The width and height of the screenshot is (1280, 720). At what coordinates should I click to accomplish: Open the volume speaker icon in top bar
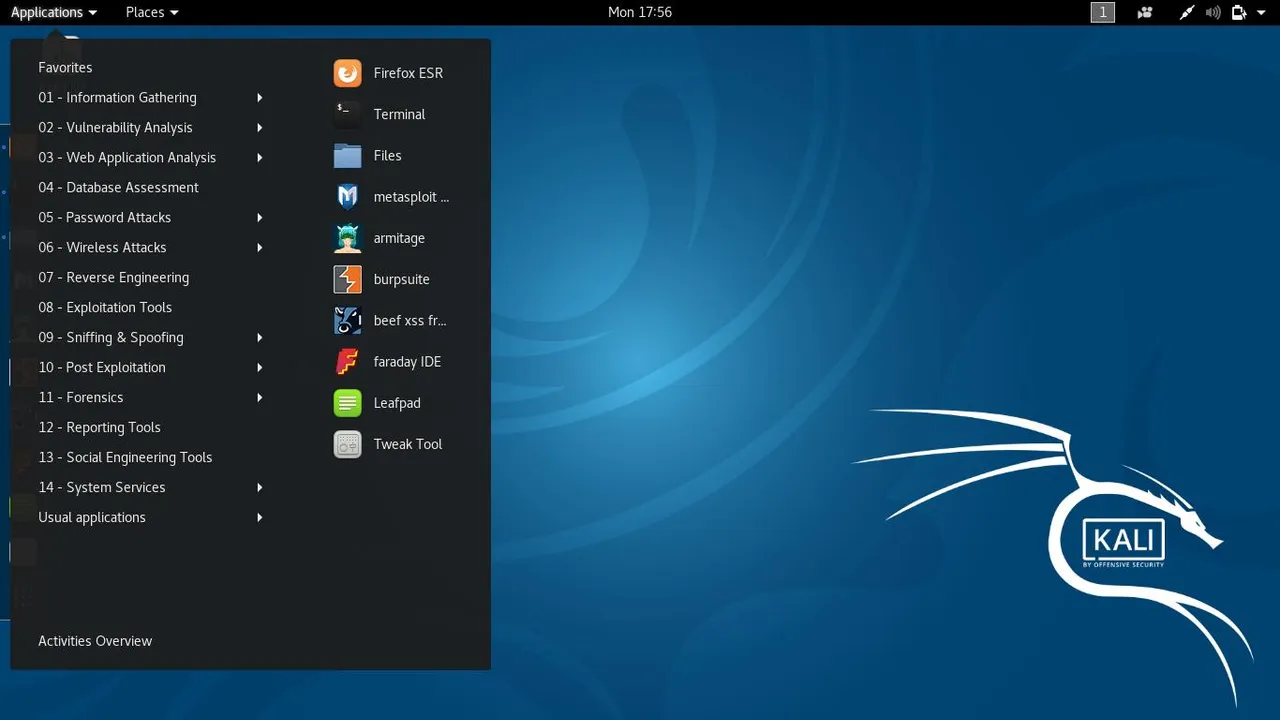pyautogui.click(x=1213, y=12)
